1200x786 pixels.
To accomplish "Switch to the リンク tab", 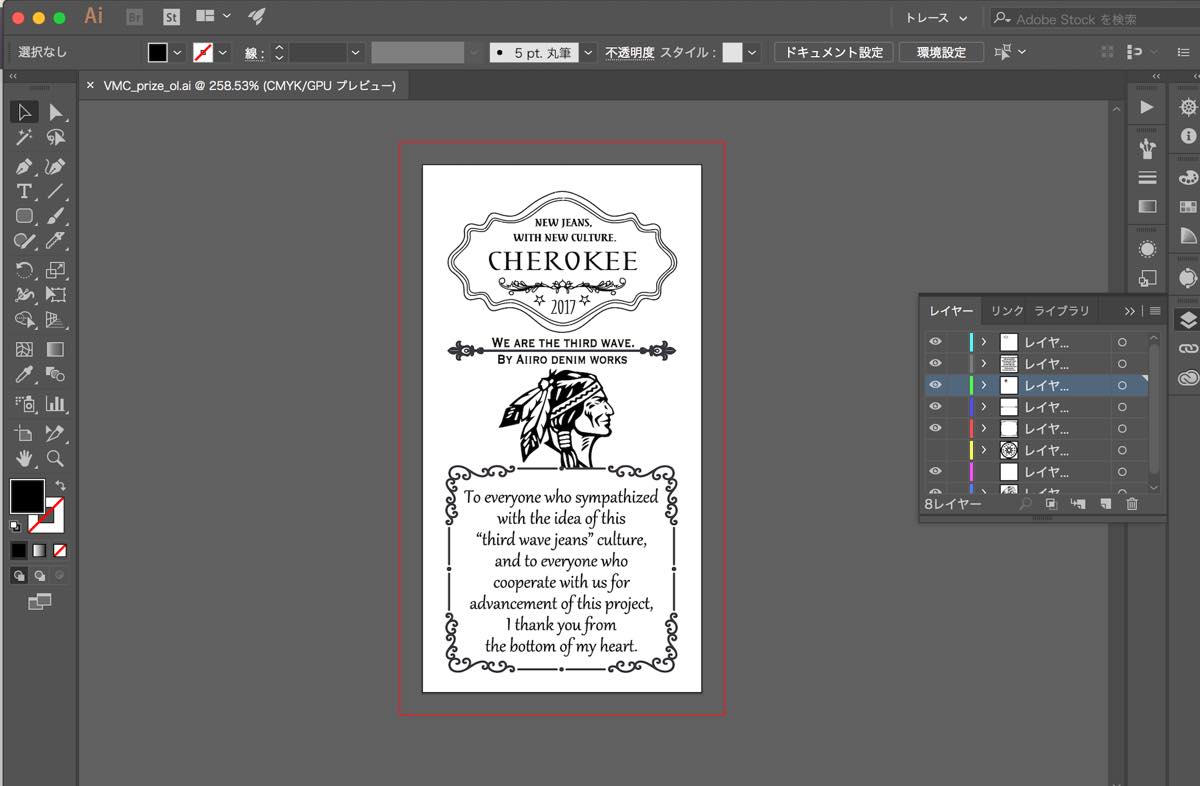I will 1007,311.
